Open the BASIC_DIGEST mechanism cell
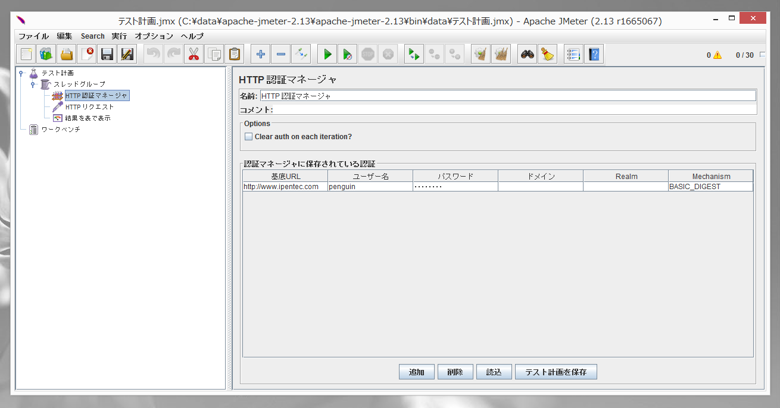Viewport: 780px width, 408px height. [x=711, y=187]
